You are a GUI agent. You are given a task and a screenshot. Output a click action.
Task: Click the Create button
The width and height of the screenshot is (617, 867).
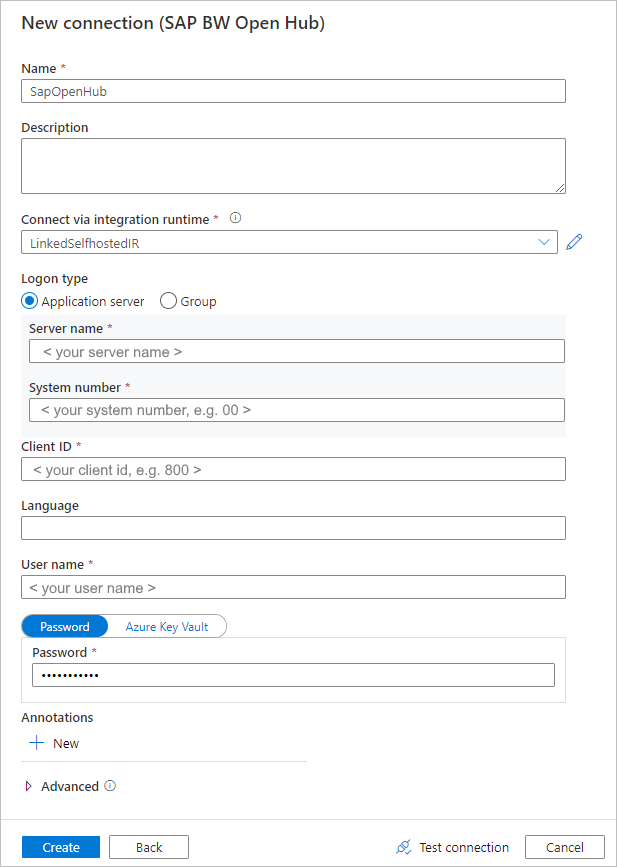tap(60, 846)
